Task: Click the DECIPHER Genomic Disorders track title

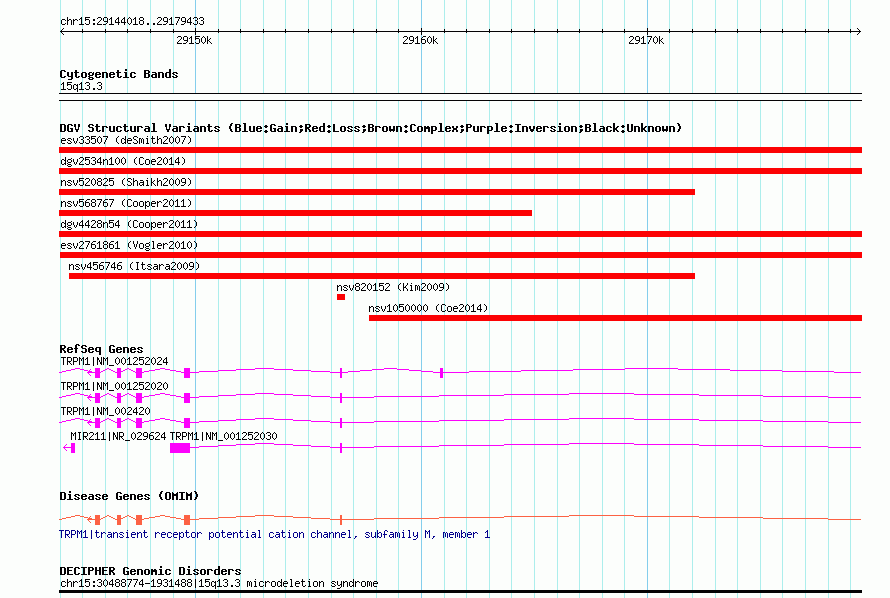Action: click(x=150, y=571)
